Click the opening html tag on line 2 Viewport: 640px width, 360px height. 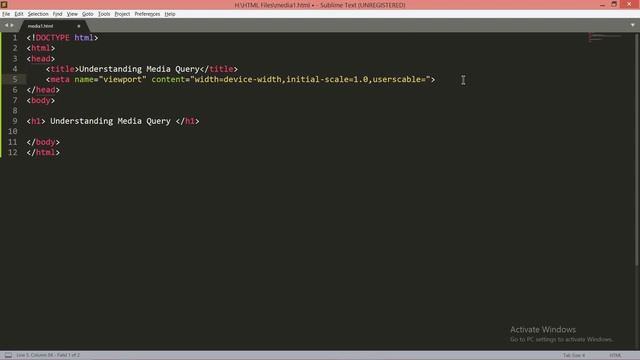point(41,48)
